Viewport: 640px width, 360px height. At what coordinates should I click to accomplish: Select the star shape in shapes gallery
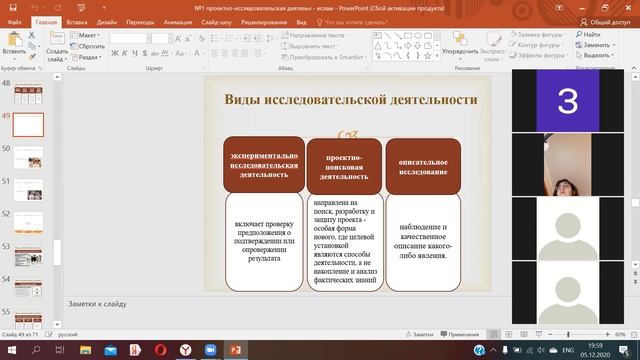[427, 56]
